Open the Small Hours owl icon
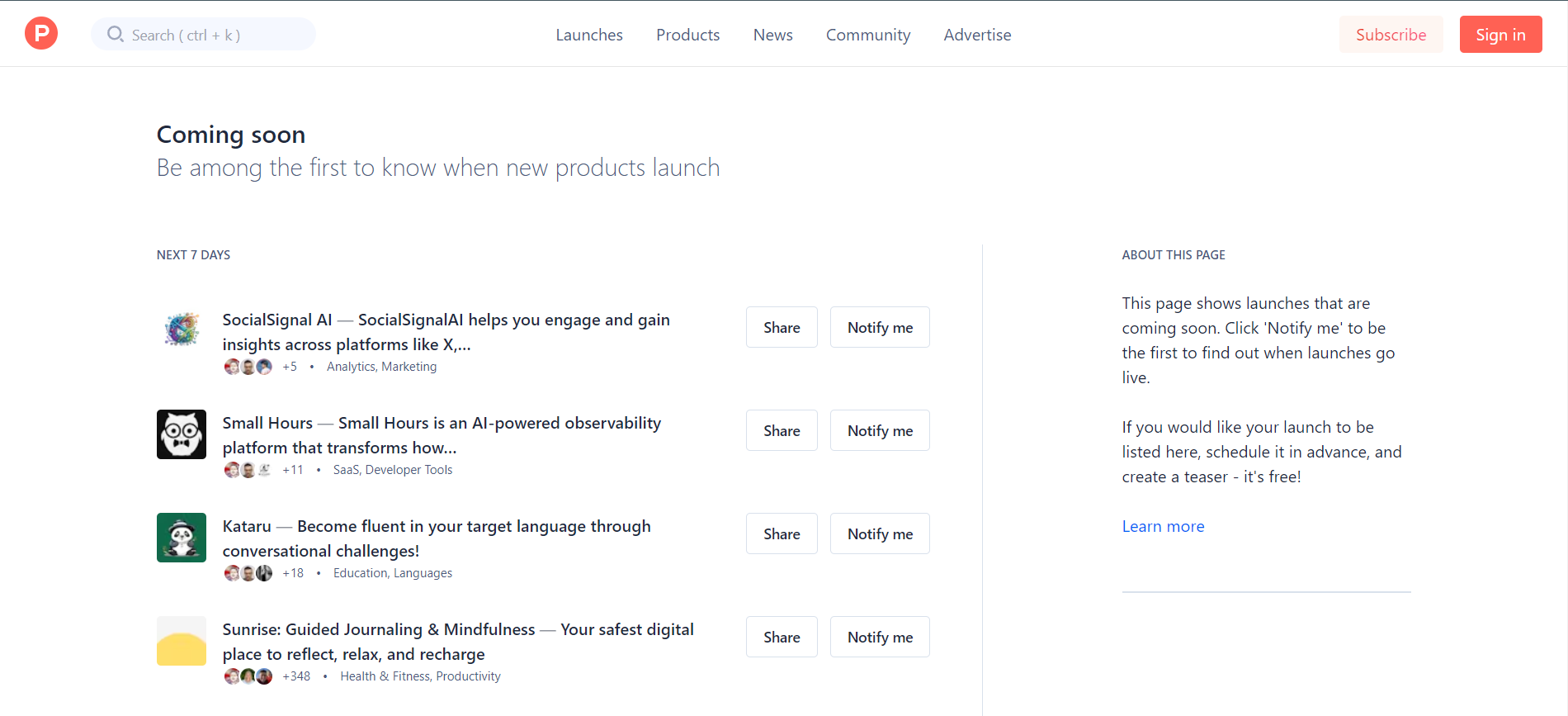The image size is (1568, 716). click(x=182, y=434)
